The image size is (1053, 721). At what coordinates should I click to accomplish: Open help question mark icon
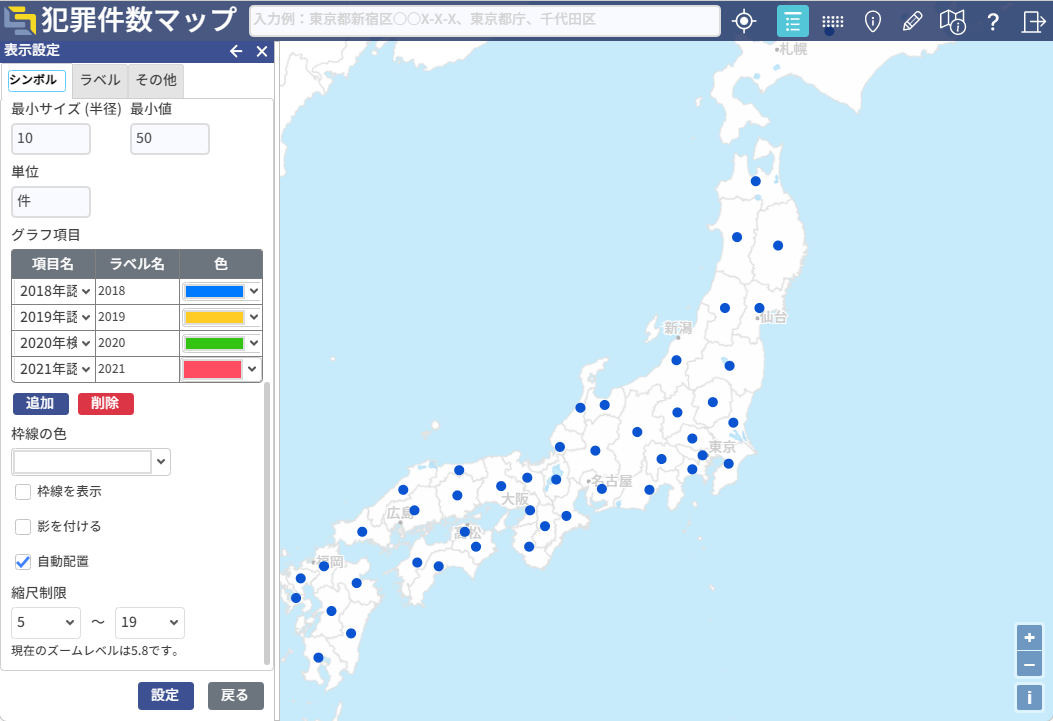993,21
